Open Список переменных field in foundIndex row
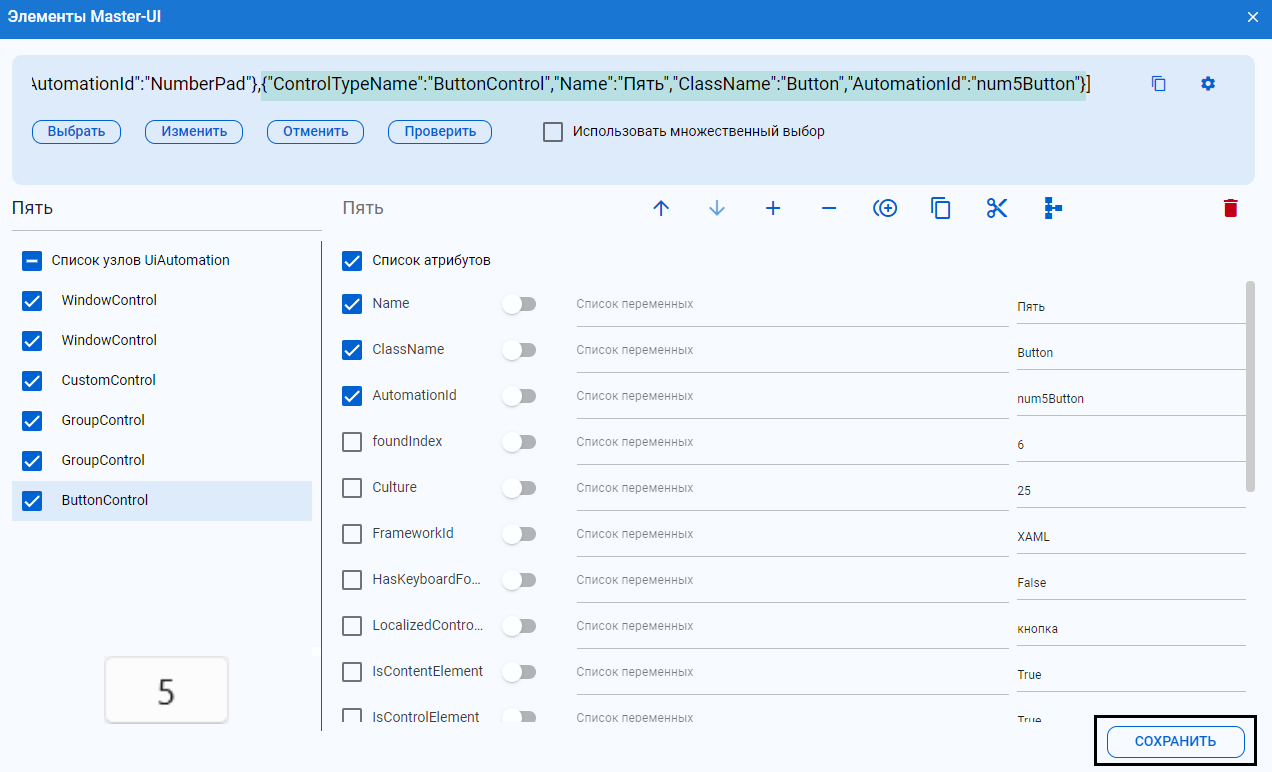 792,443
